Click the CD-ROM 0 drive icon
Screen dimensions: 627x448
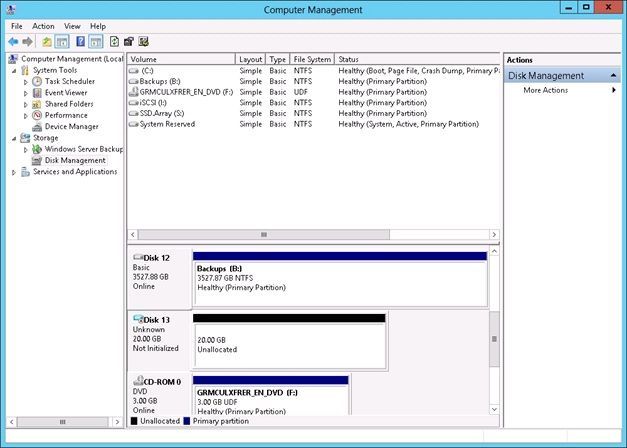(138, 380)
